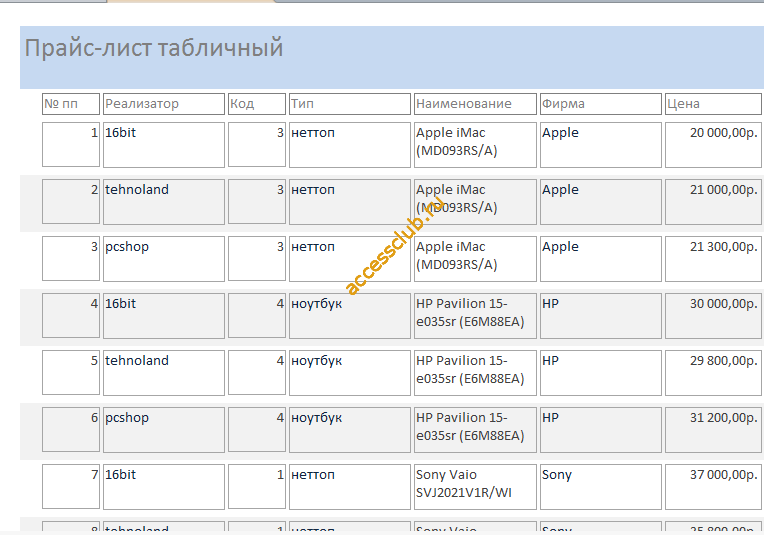Select price cell '30 000,00р.'
This screenshot has height=535, width=764.
(x=713, y=316)
